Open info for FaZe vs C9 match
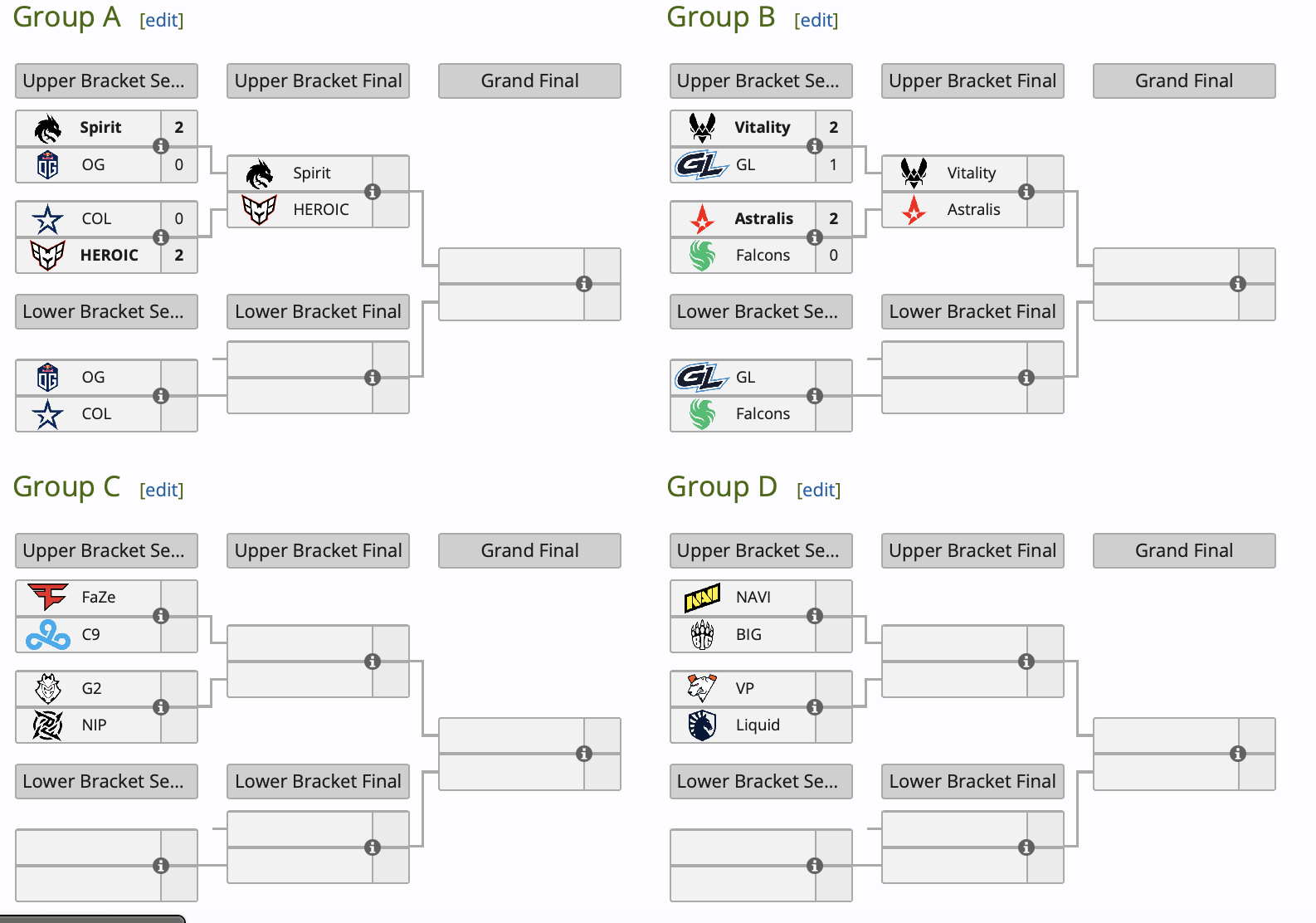Image resolution: width=1316 pixels, height=923 pixels. point(161,616)
